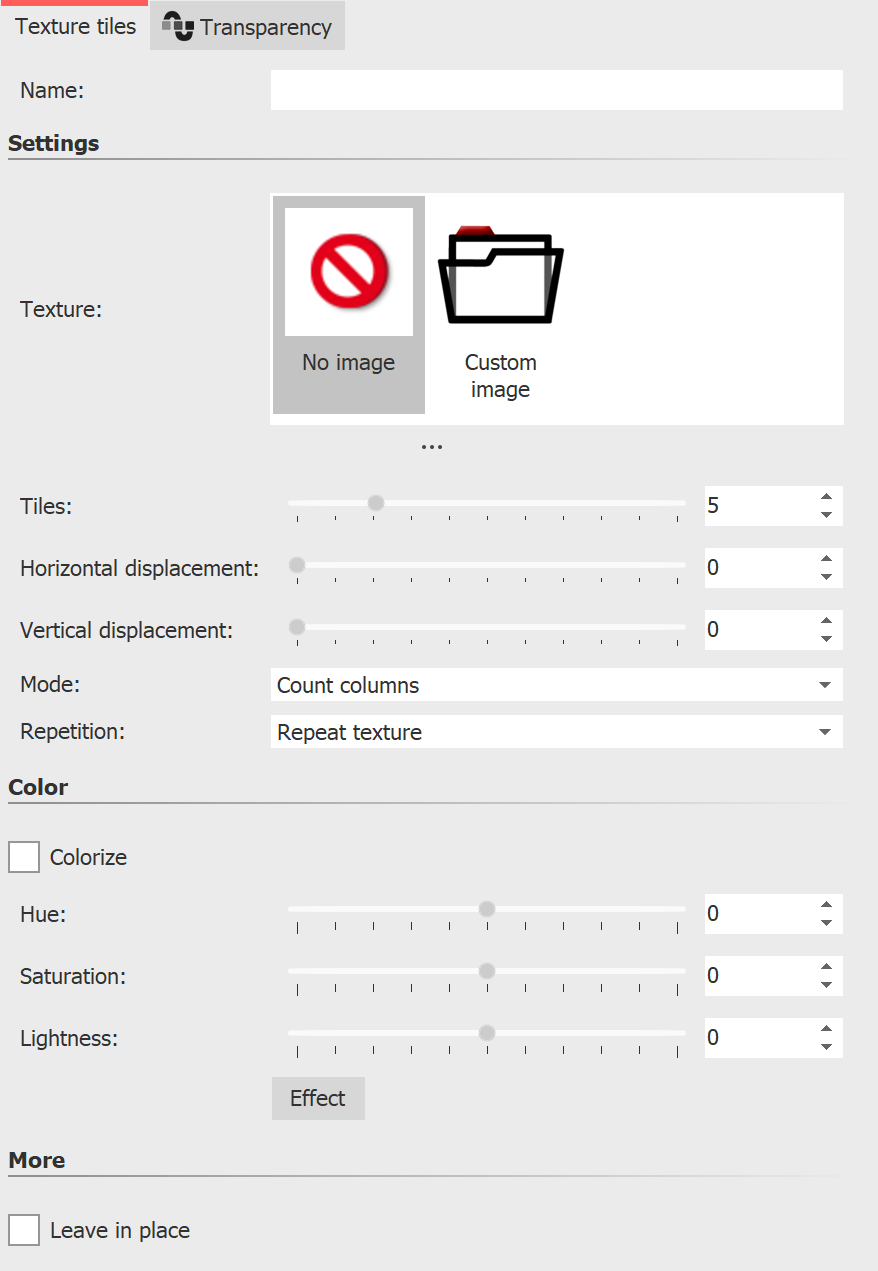Increase the Tiles value with up arrow
The image size is (878, 1271).
(x=826, y=497)
